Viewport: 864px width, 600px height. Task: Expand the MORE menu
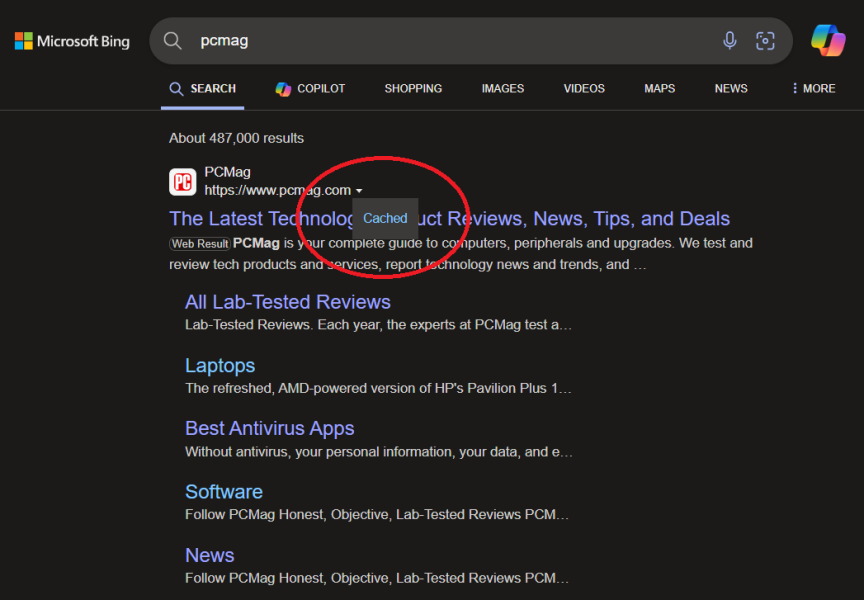[x=819, y=88]
